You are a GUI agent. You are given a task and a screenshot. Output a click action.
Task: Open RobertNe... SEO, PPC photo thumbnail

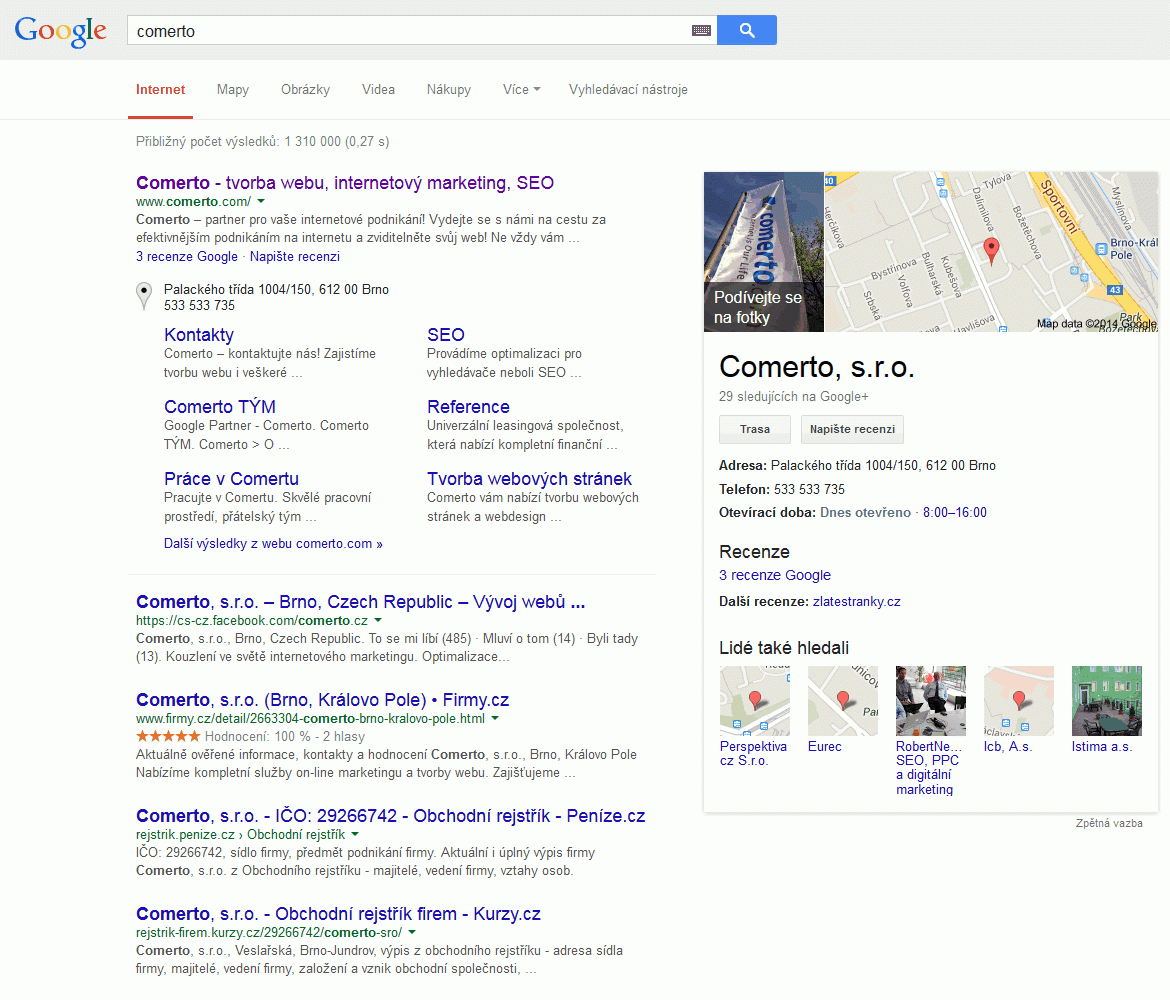point(930,701)
